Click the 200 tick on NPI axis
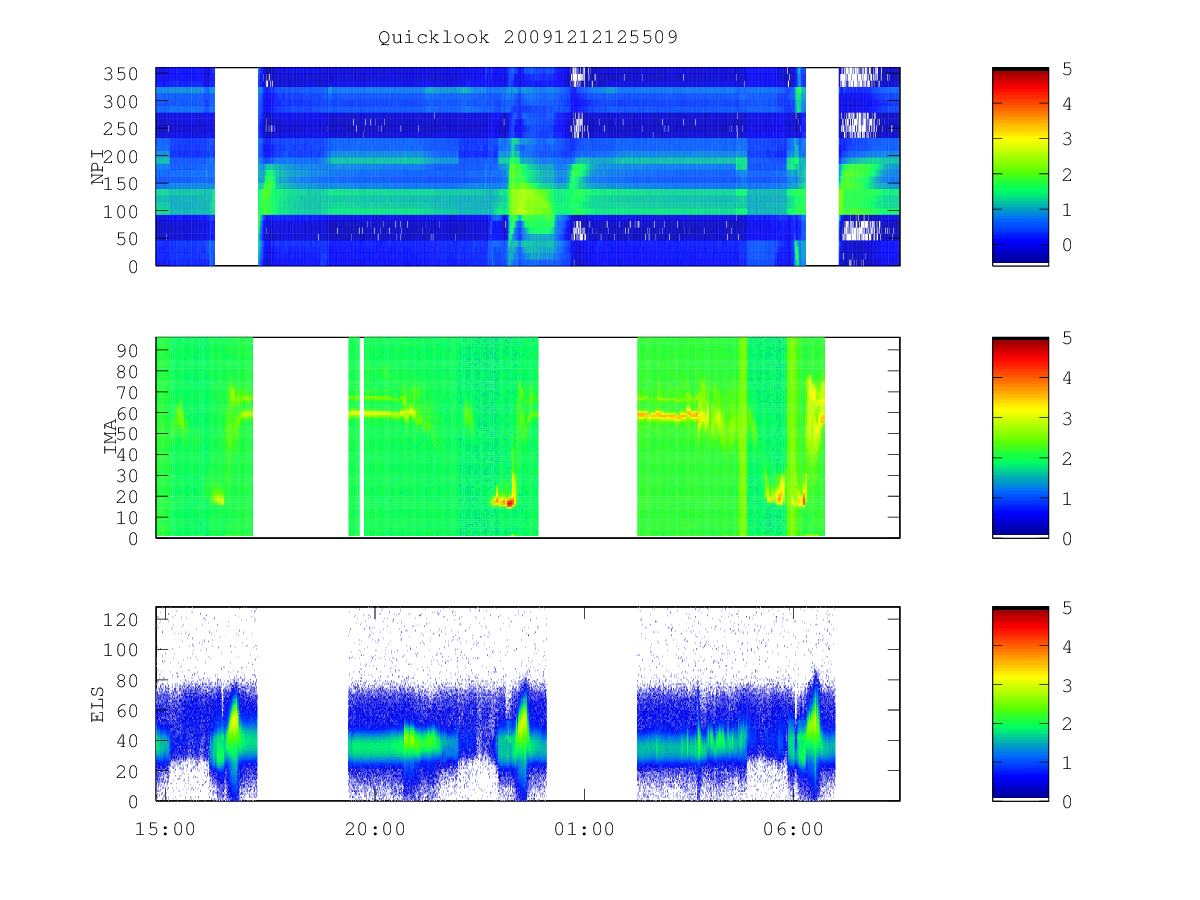The width and height of the screenshot is (1200, 900). (120, 157)
